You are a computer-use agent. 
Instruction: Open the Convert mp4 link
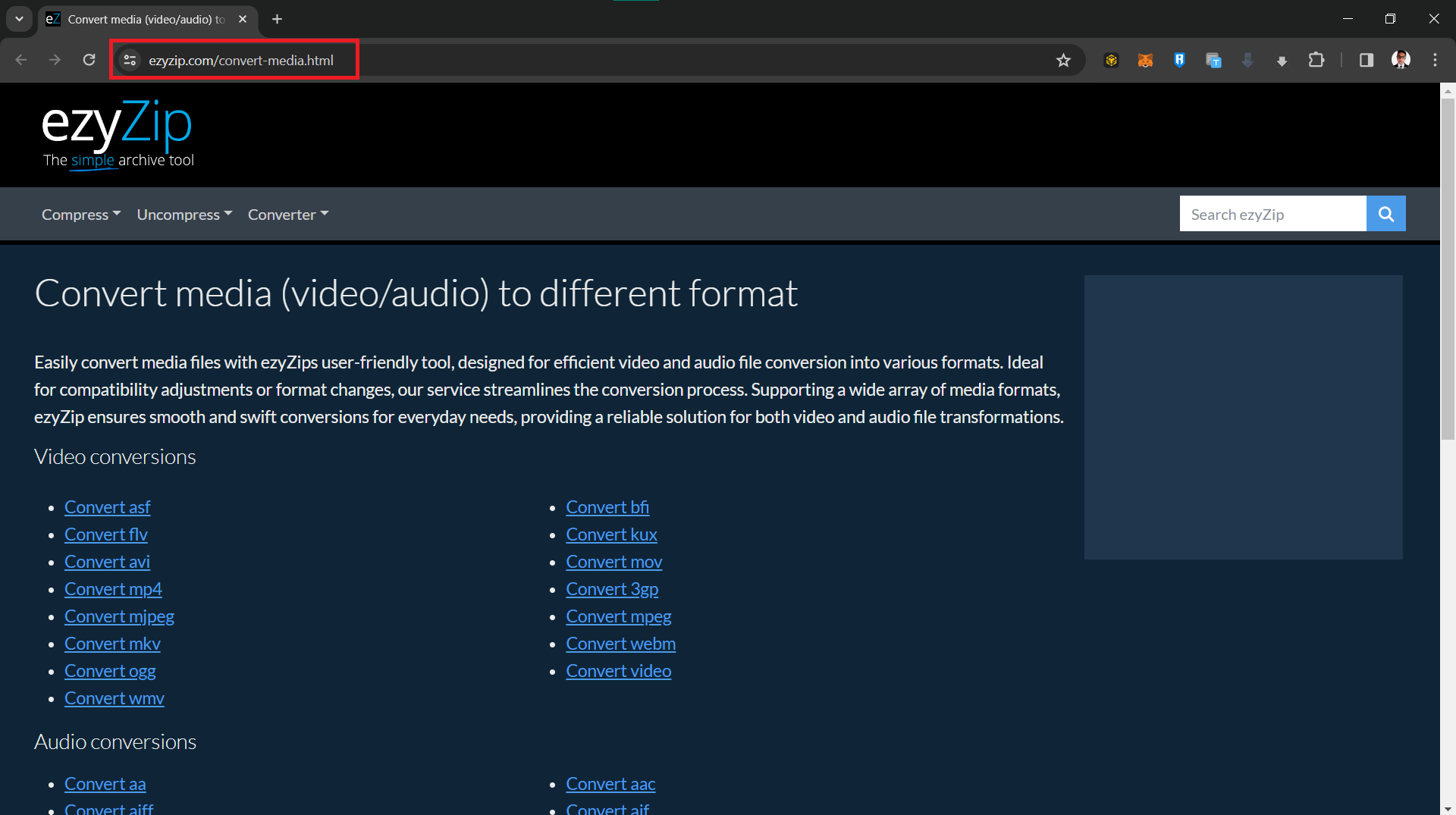(x=112, y=589)
